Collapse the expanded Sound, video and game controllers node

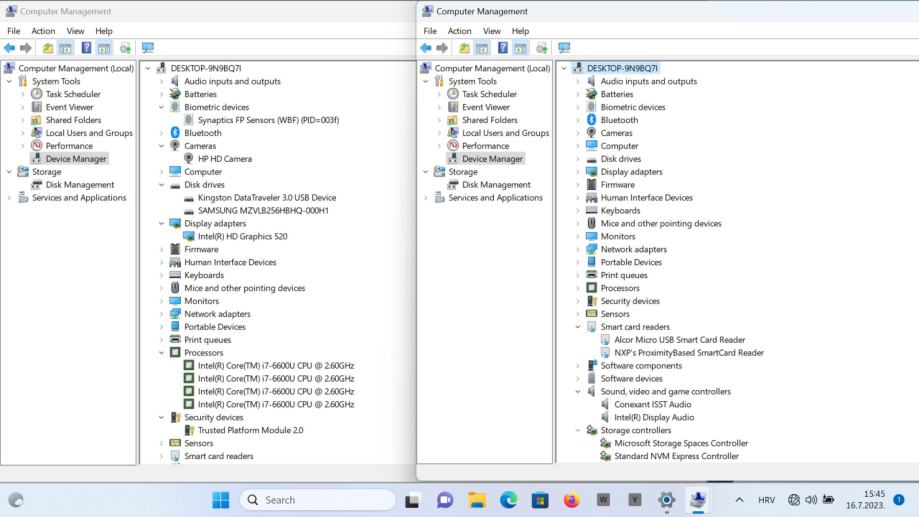(578, 392)
